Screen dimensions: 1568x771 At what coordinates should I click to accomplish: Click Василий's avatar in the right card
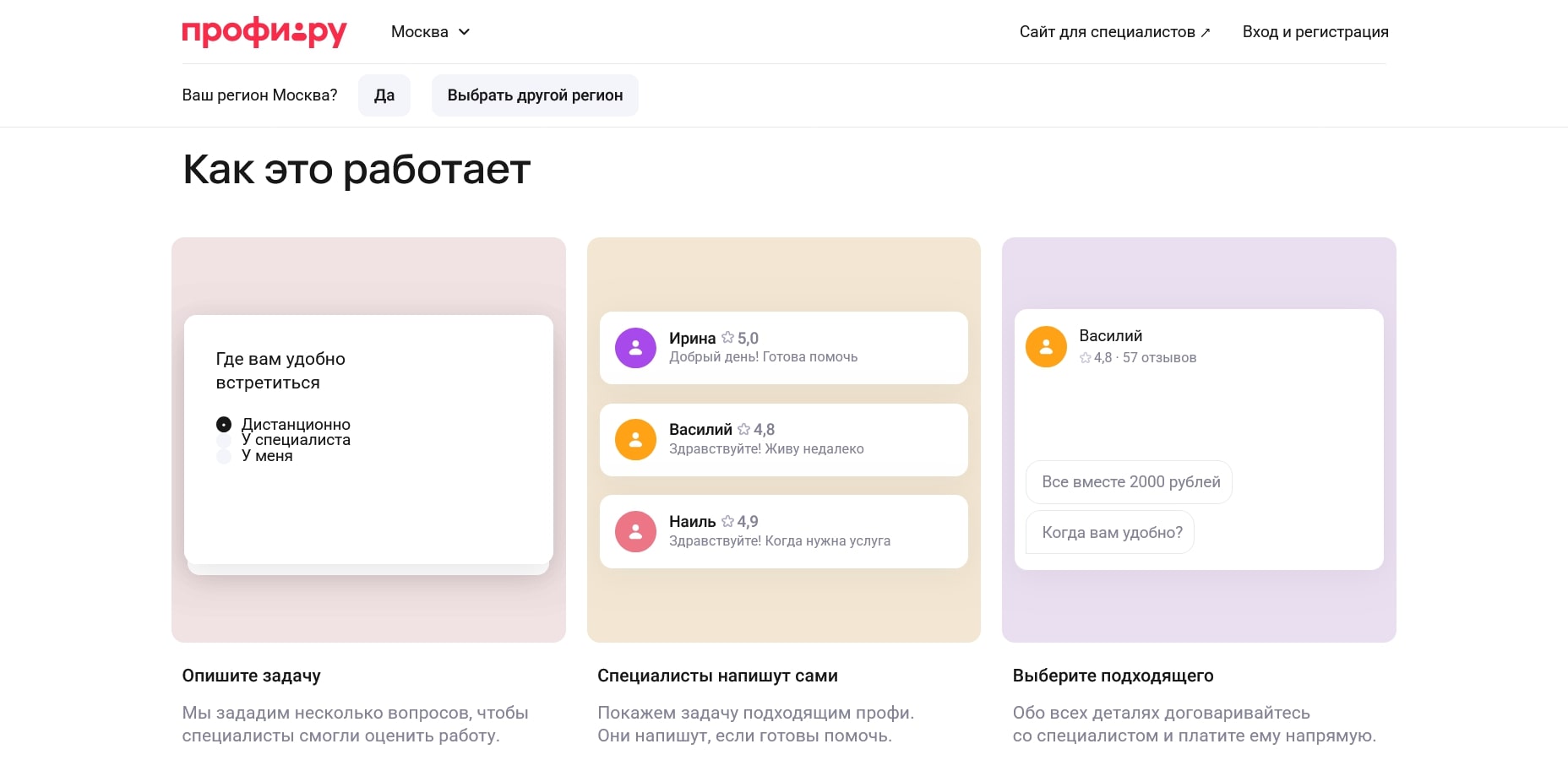1046,346
